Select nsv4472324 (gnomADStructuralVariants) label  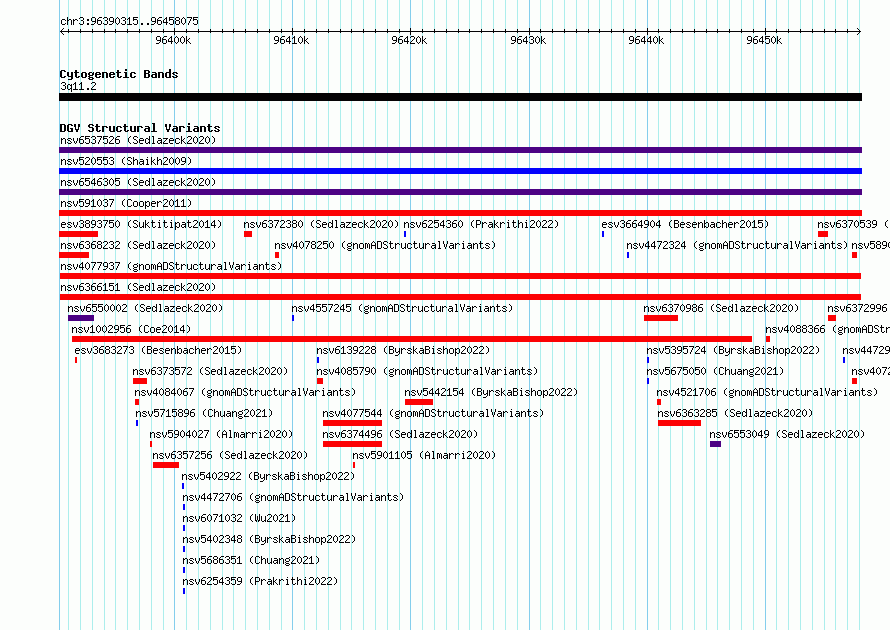tap(737, 245)
